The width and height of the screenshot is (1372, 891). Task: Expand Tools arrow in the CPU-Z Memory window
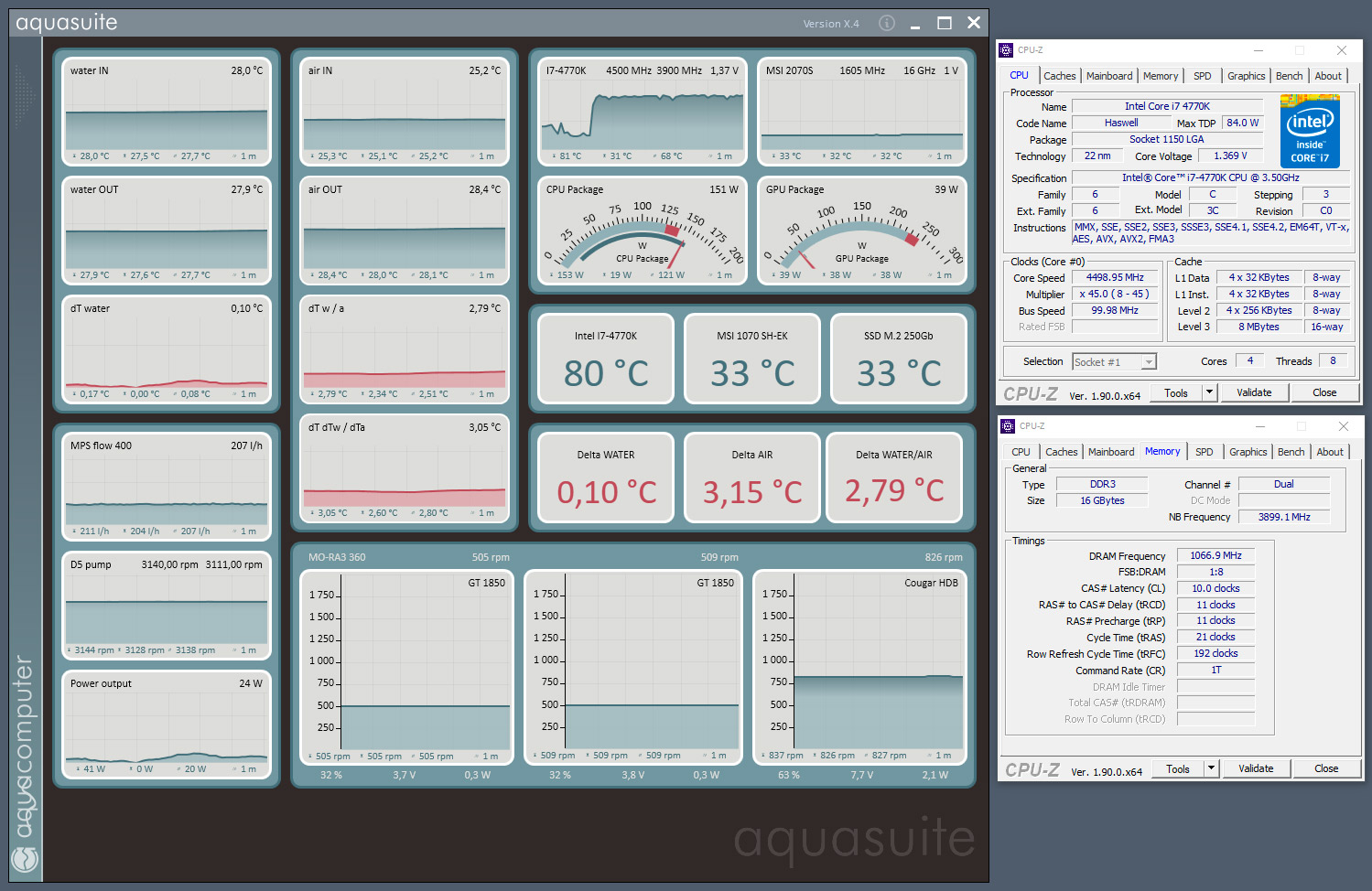[1211, 768]
